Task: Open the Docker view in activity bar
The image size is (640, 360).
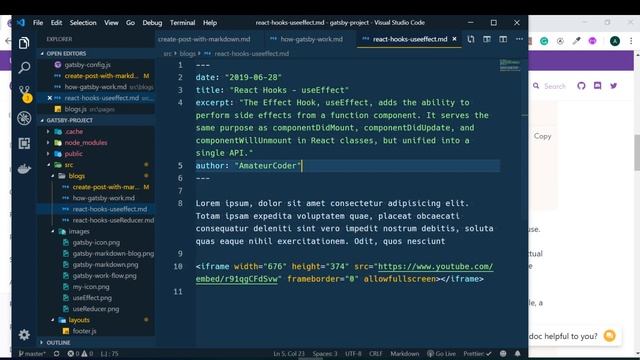Action: tap(24, 169)
